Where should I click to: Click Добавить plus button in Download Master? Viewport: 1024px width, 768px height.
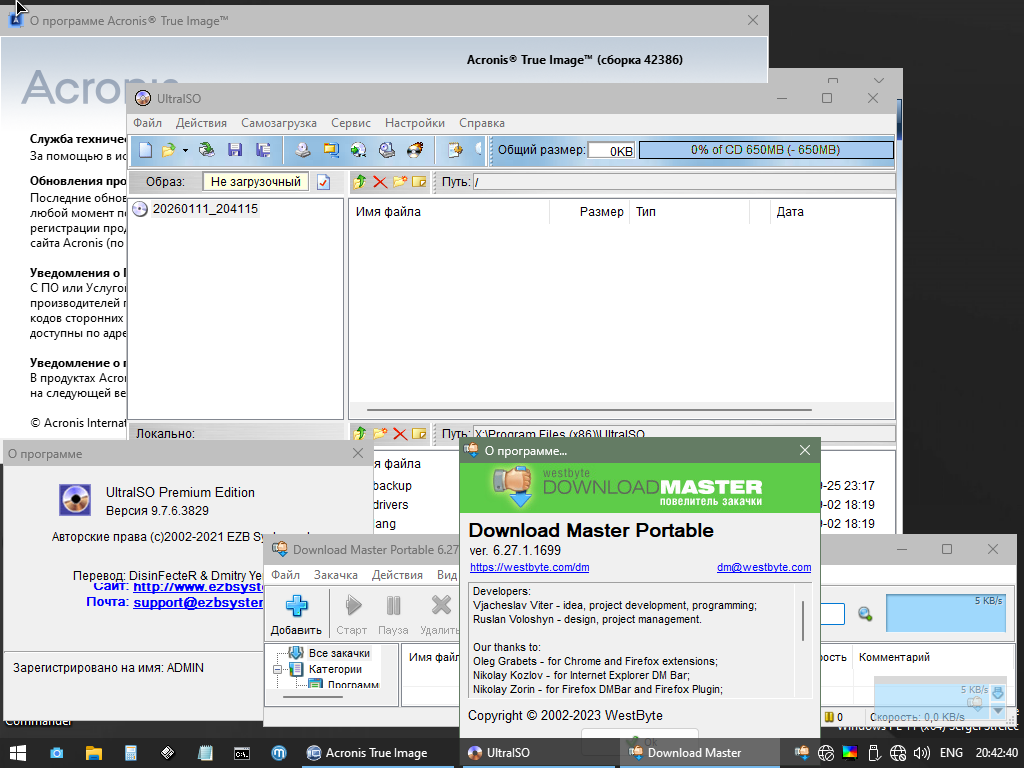click(x=296, y=615)
